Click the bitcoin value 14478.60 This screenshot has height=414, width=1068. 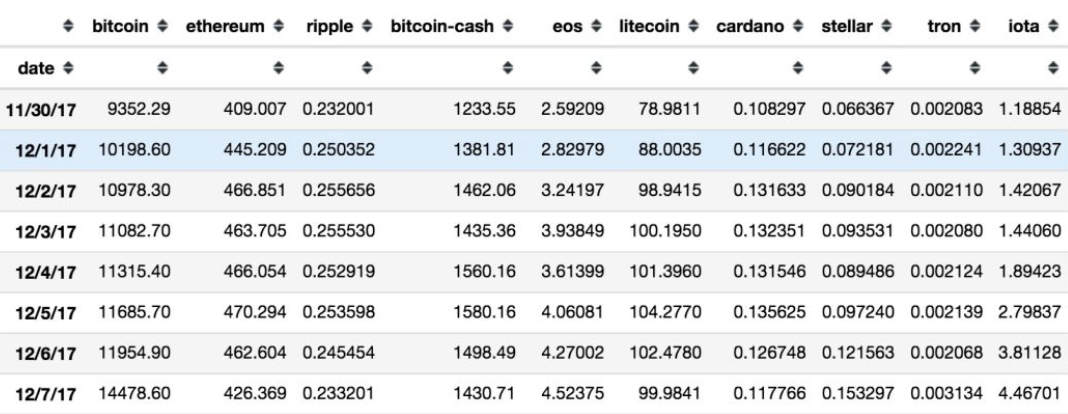pyautogui.click(x=138, y=393)
